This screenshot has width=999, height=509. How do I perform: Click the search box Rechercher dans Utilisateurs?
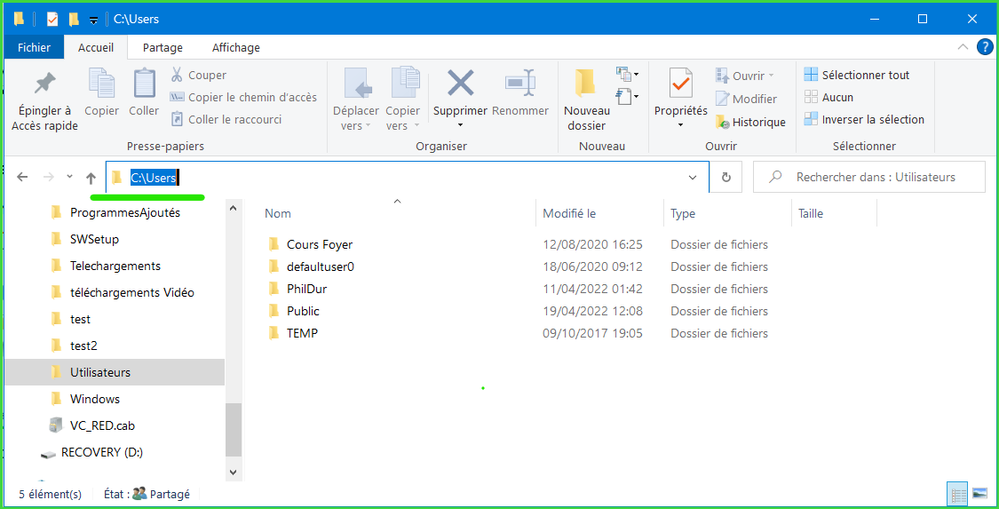pos(870,177)
